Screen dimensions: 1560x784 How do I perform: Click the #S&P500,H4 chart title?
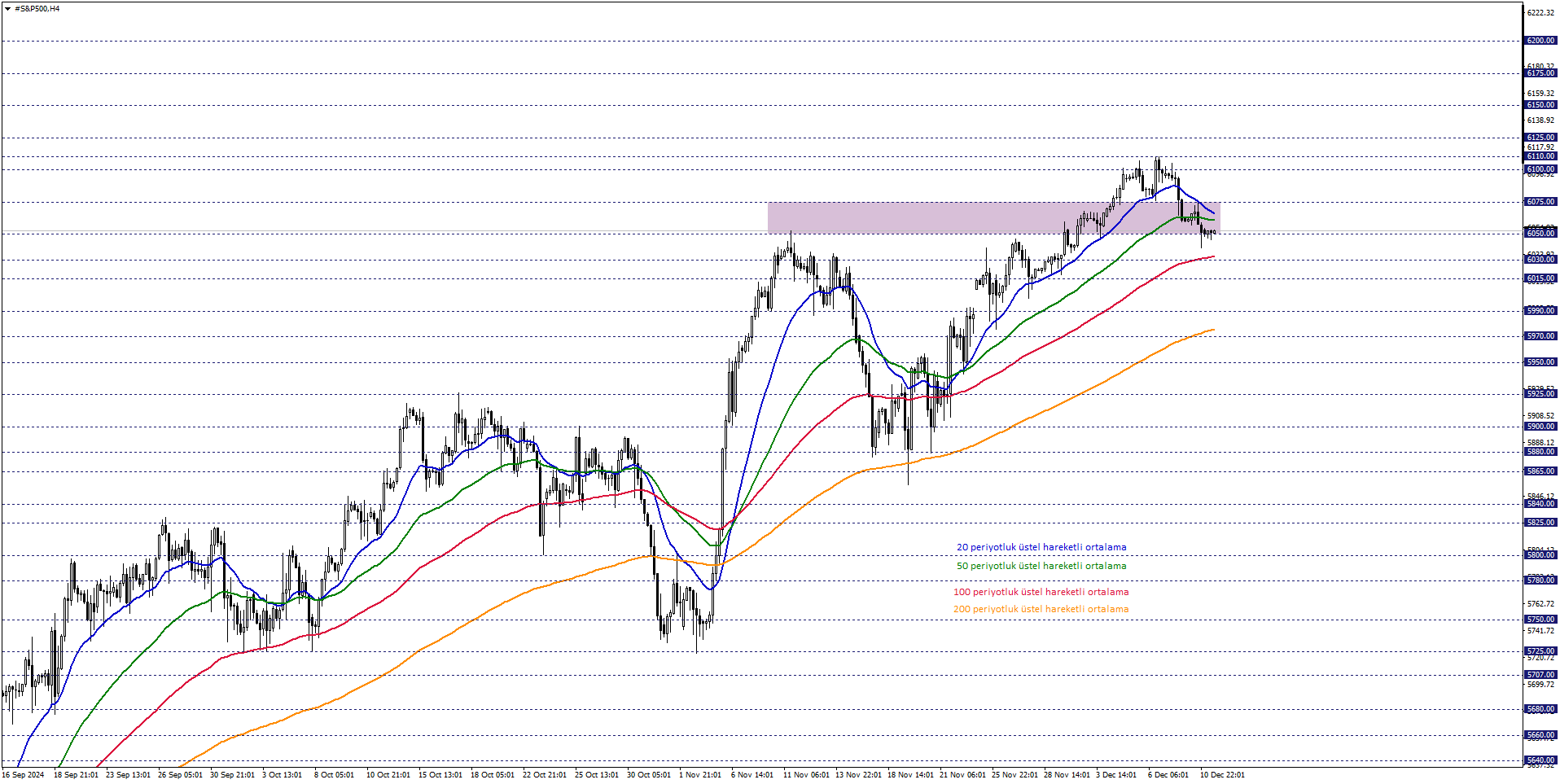(x=37, y=9)
